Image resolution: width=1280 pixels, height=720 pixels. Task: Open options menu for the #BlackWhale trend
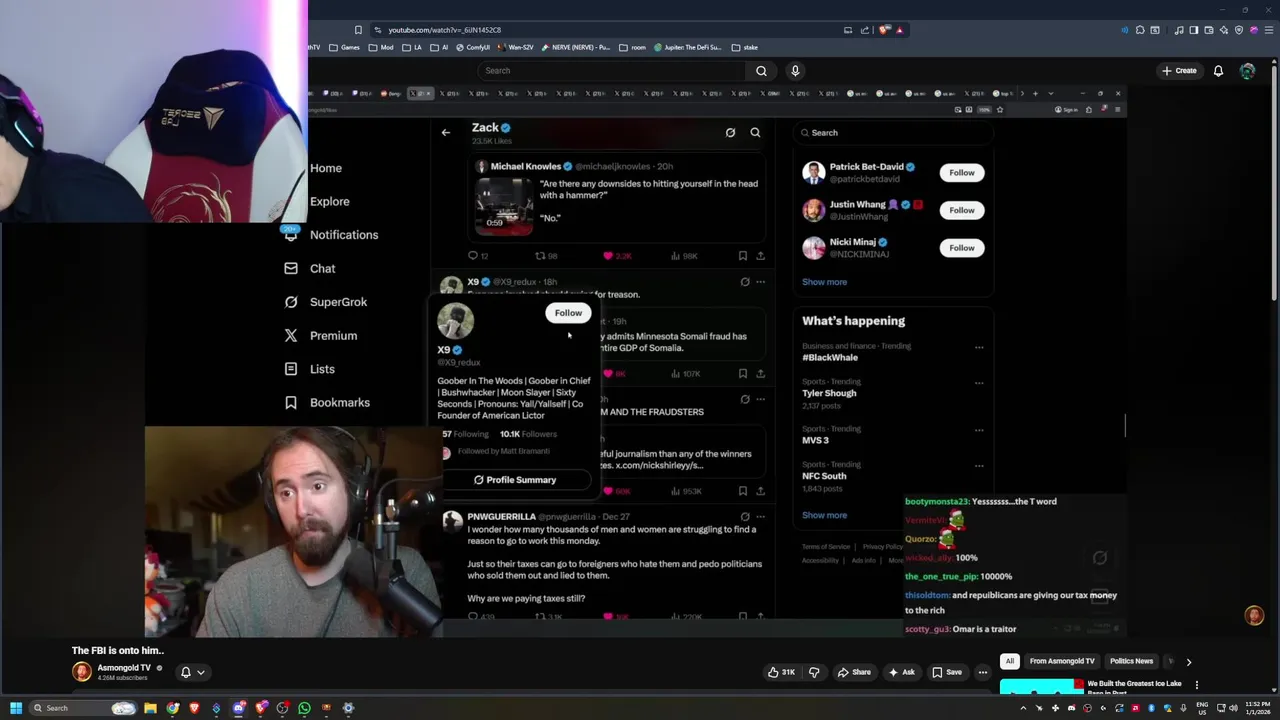click(979, 348)
